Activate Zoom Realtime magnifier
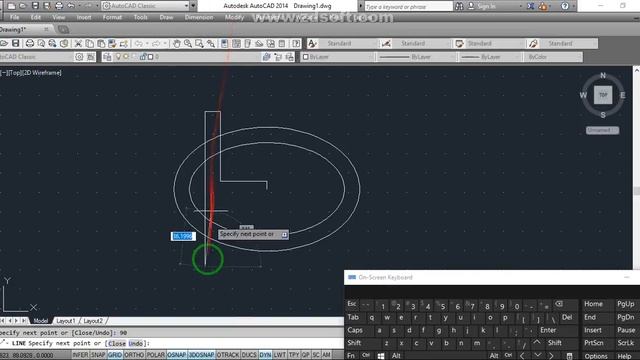640x360 pixels. coord(188,43)
